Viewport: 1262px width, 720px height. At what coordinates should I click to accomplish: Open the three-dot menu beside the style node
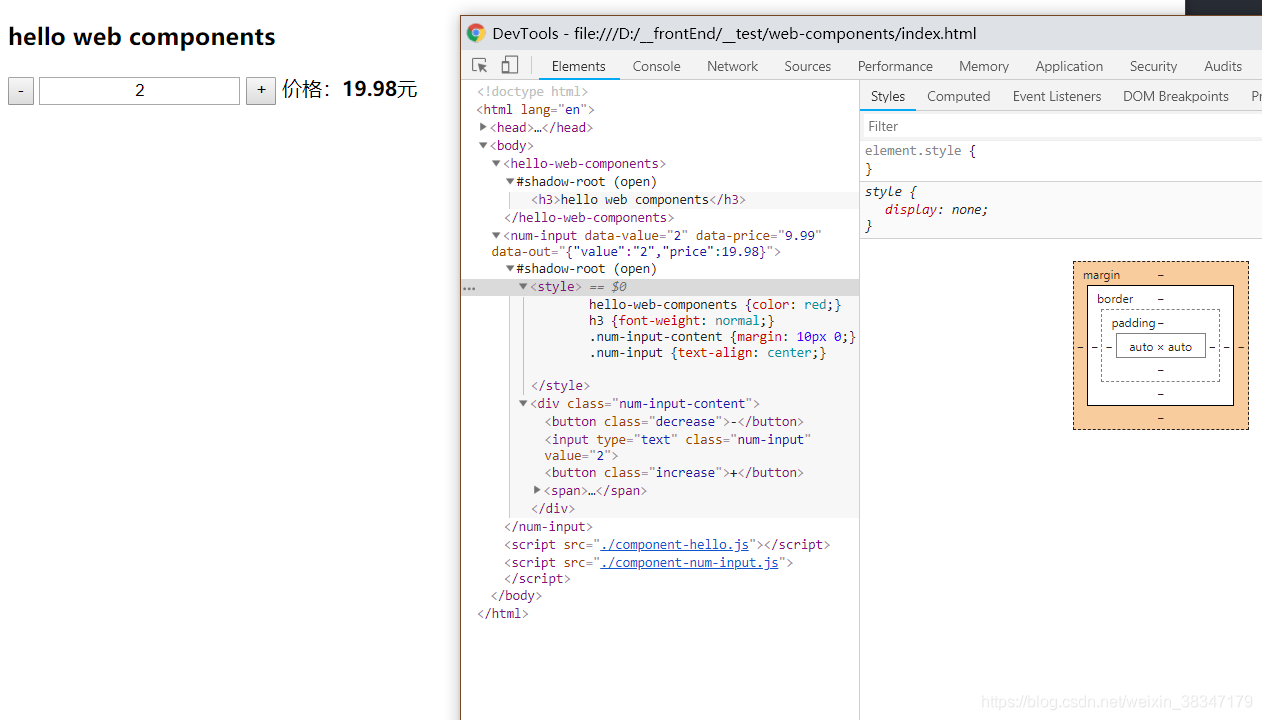point(469,287)
